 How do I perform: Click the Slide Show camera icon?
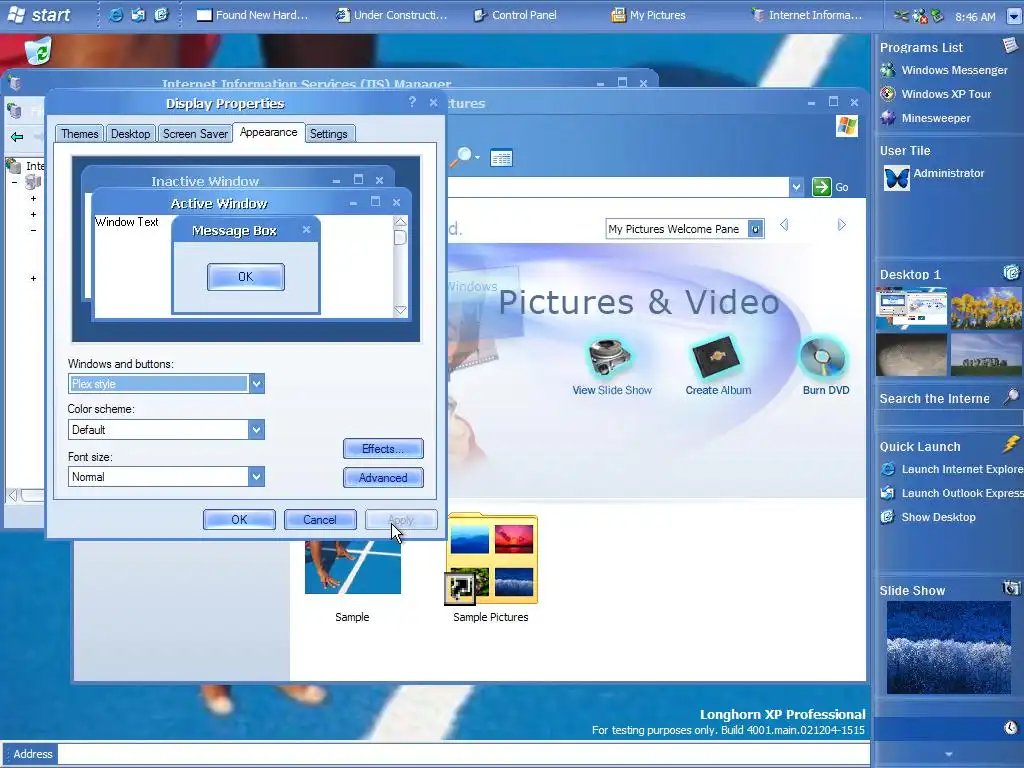pyautogui.click(x=1010, y=588)
